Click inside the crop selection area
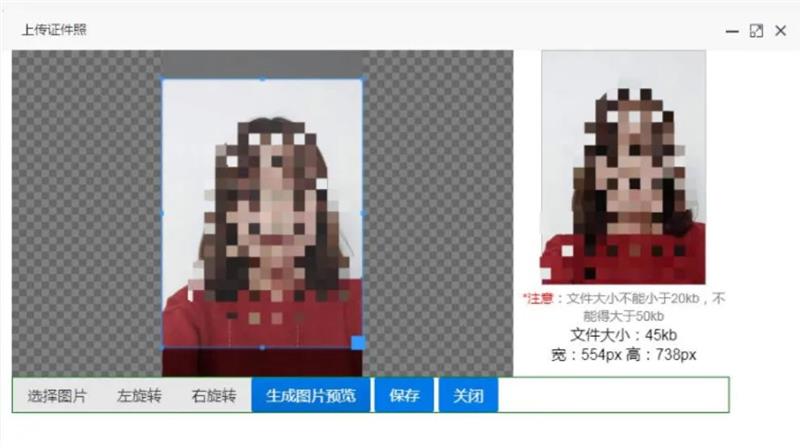The width and height of the screenshot is (800, 448). coord(262,213)
